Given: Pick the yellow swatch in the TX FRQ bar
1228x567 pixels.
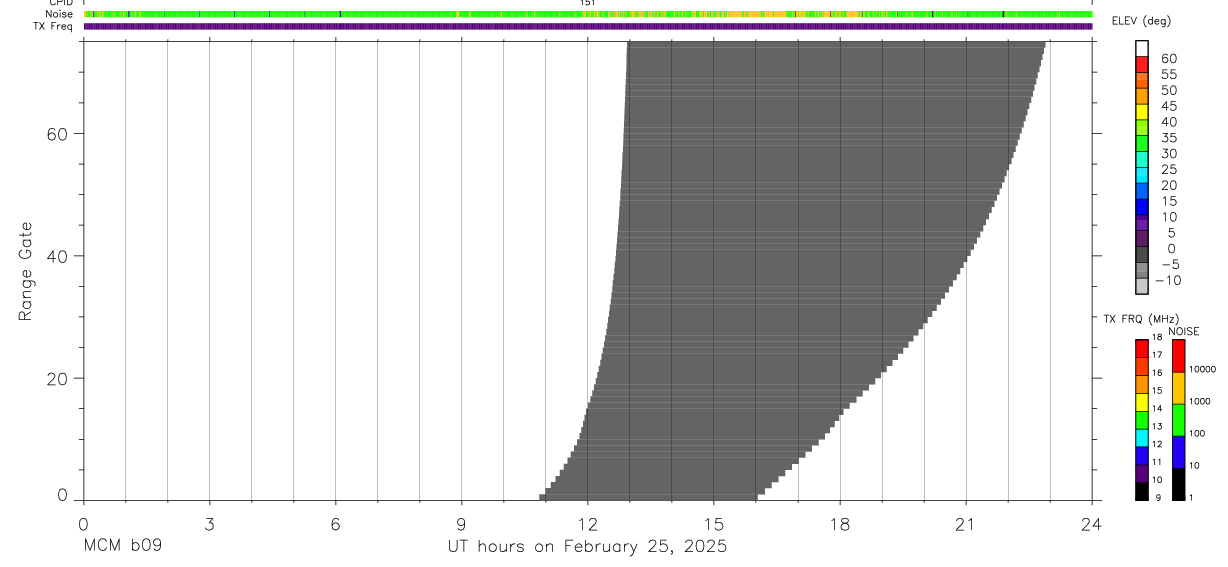Looking at the screenshot, I should (1141, 402).
